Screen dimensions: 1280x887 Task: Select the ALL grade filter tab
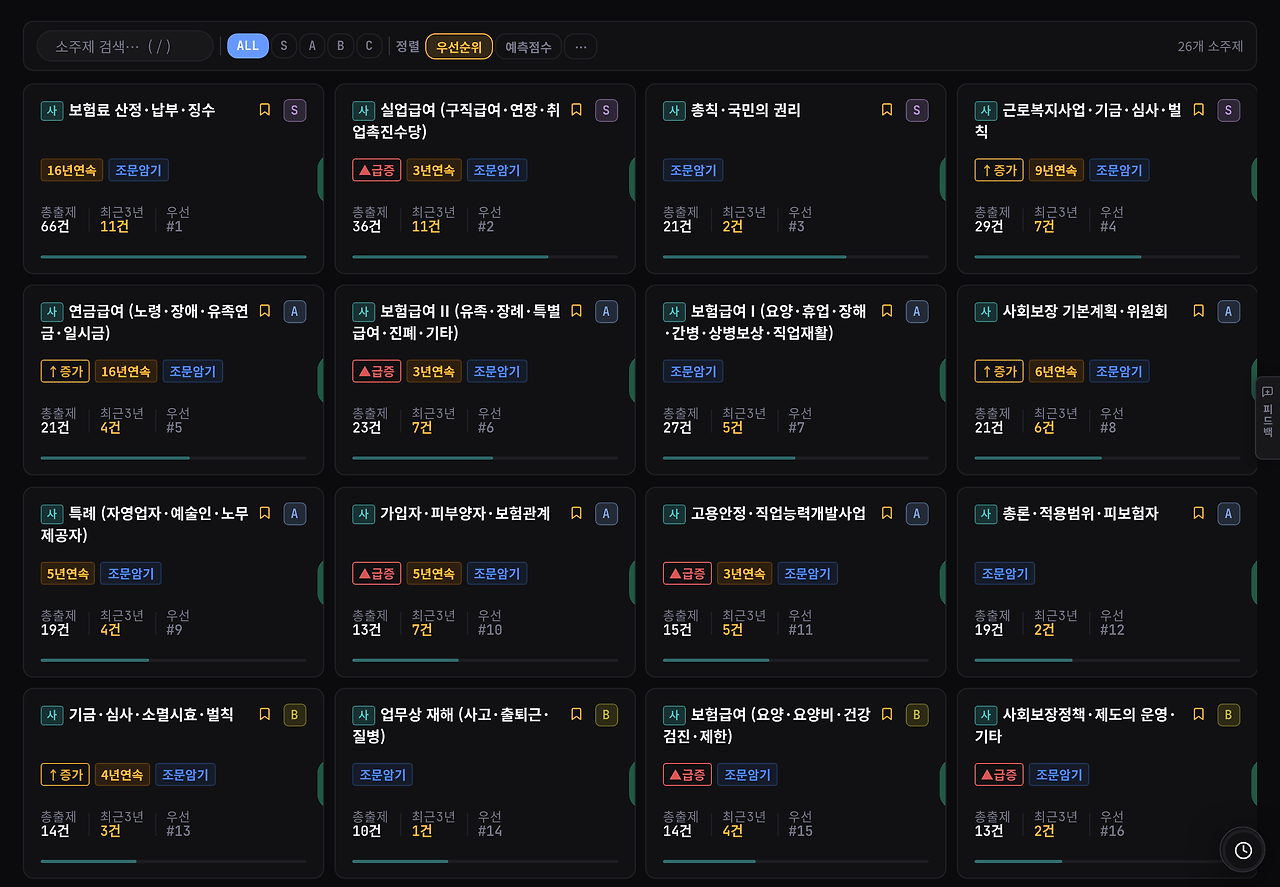(x=248, y=46)
